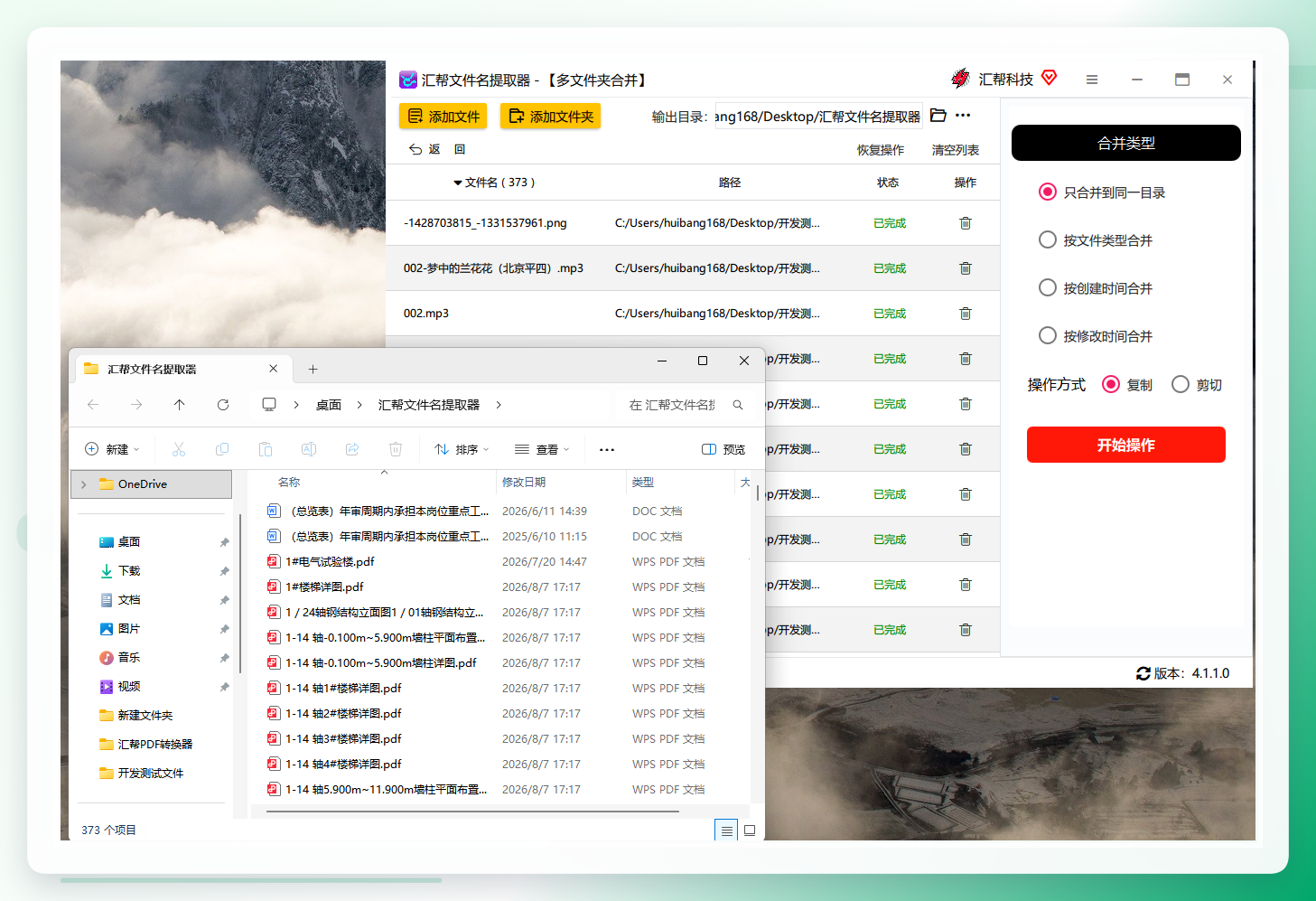Select 按文件类型合并 radio option
This screenshot has height=901, width=1316.
coord(1048,239)
